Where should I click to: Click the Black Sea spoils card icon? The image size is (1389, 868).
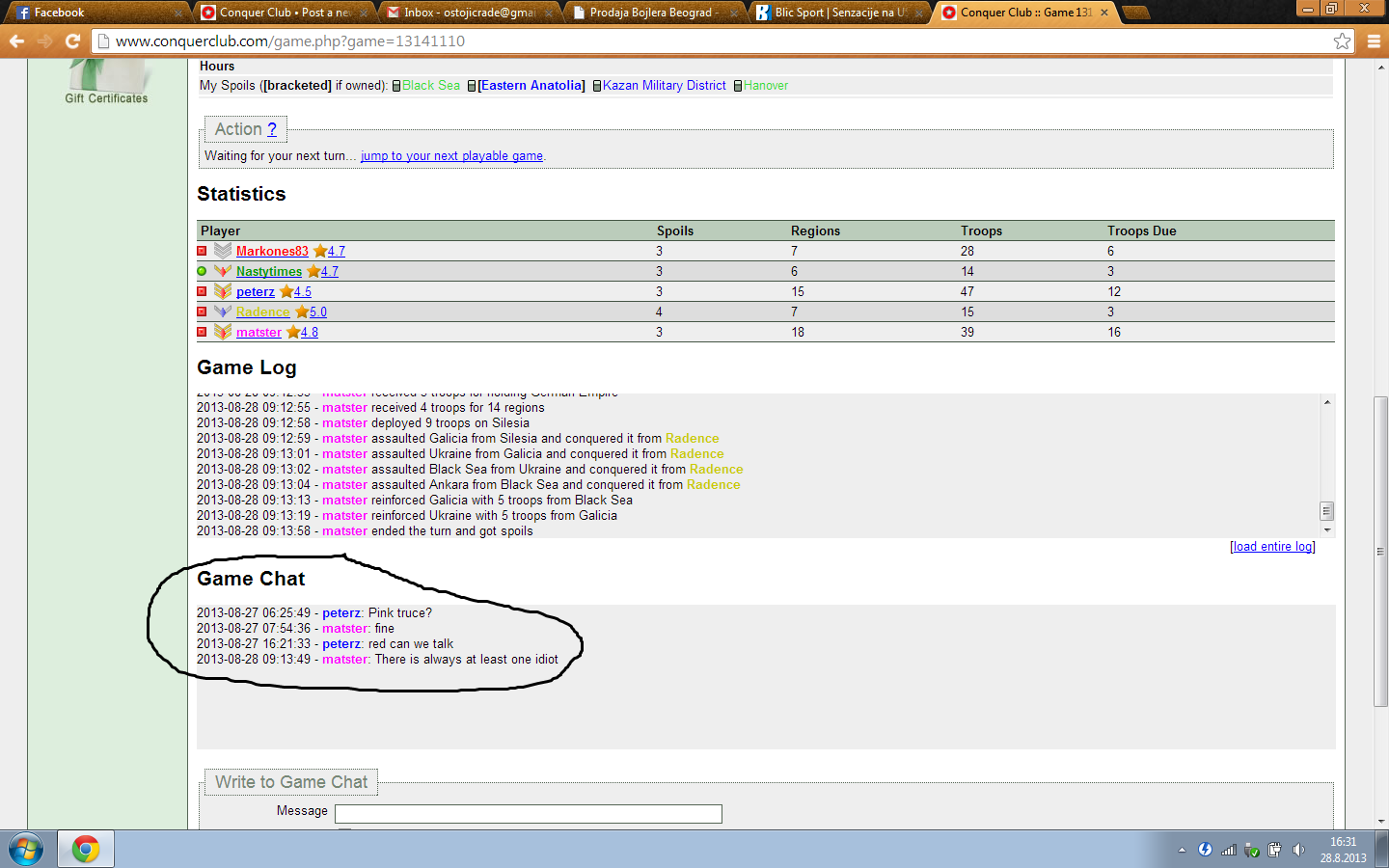coord(396,86)
